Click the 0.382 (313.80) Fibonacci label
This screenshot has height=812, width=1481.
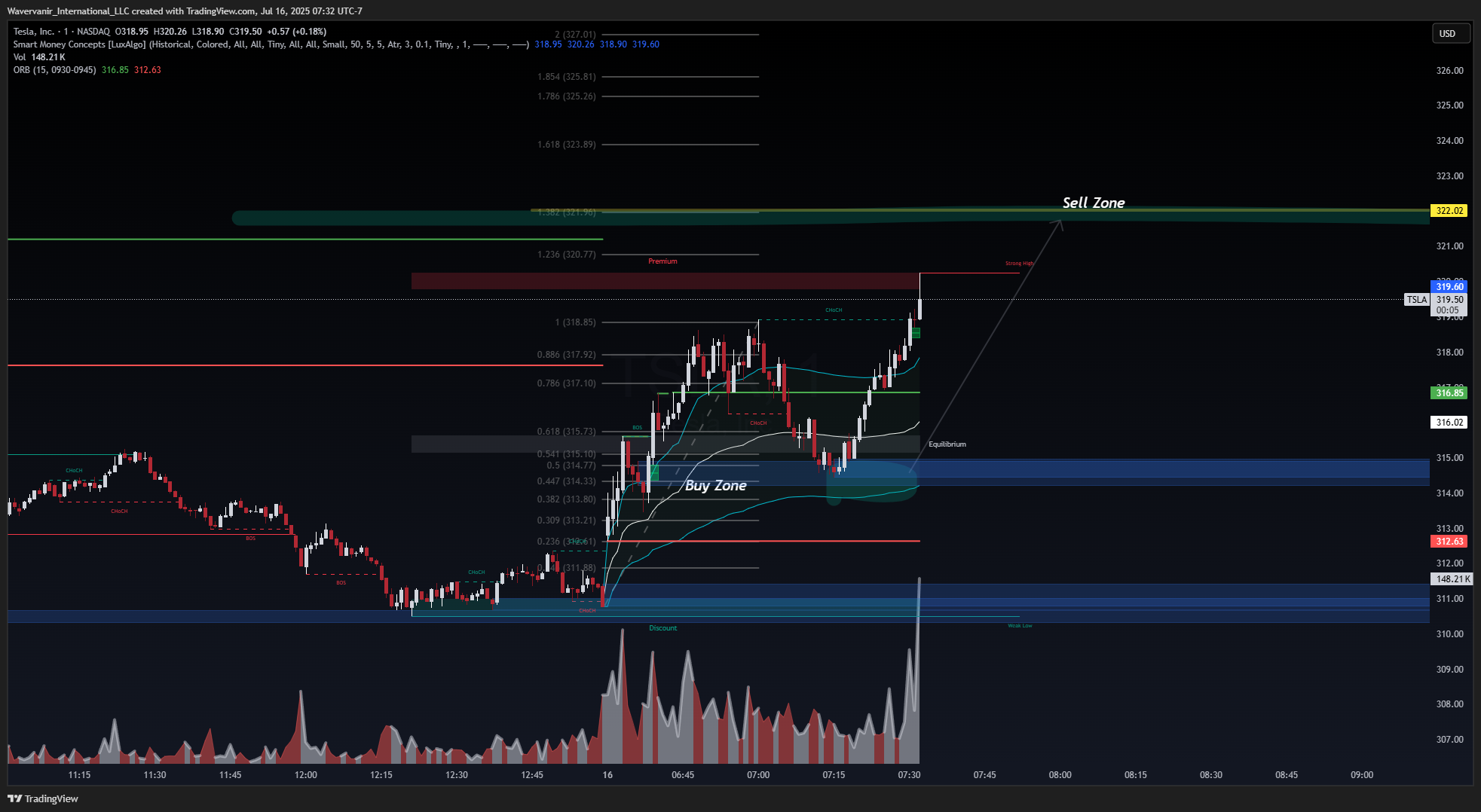[567, 499]
